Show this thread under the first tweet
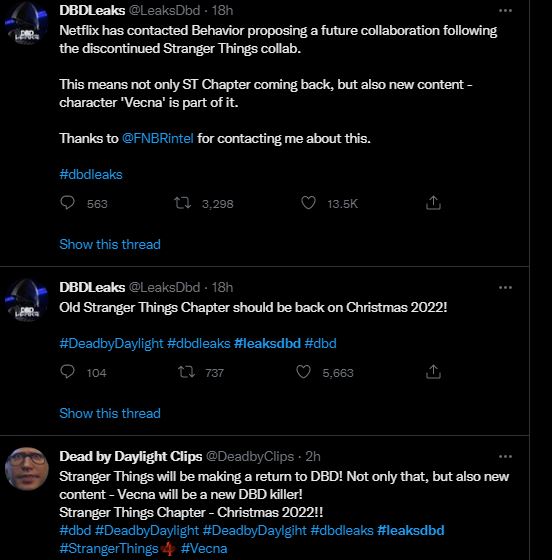The height and width of the screenshot is (560, 552). [110, 244]
